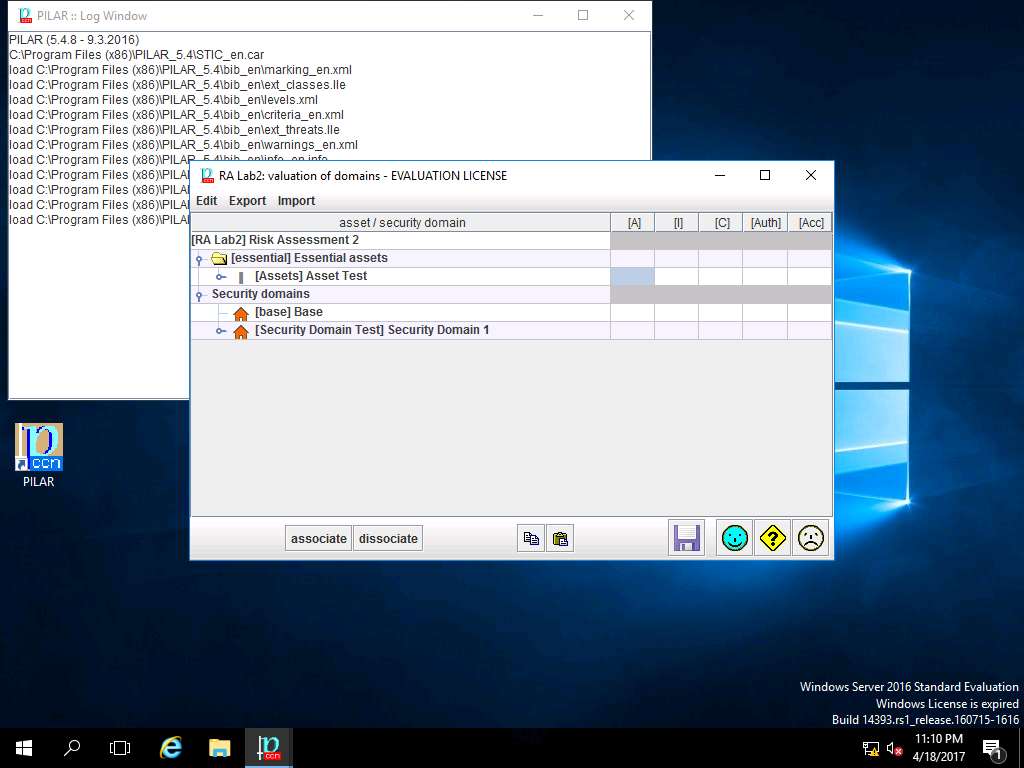Click the [Acc] cell of Essential assets row

[810, 259]
